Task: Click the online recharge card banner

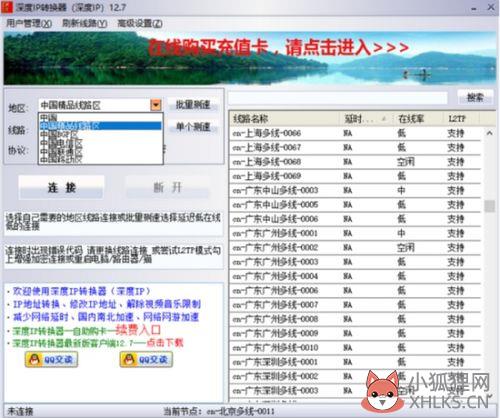Action: coord(249,58)
